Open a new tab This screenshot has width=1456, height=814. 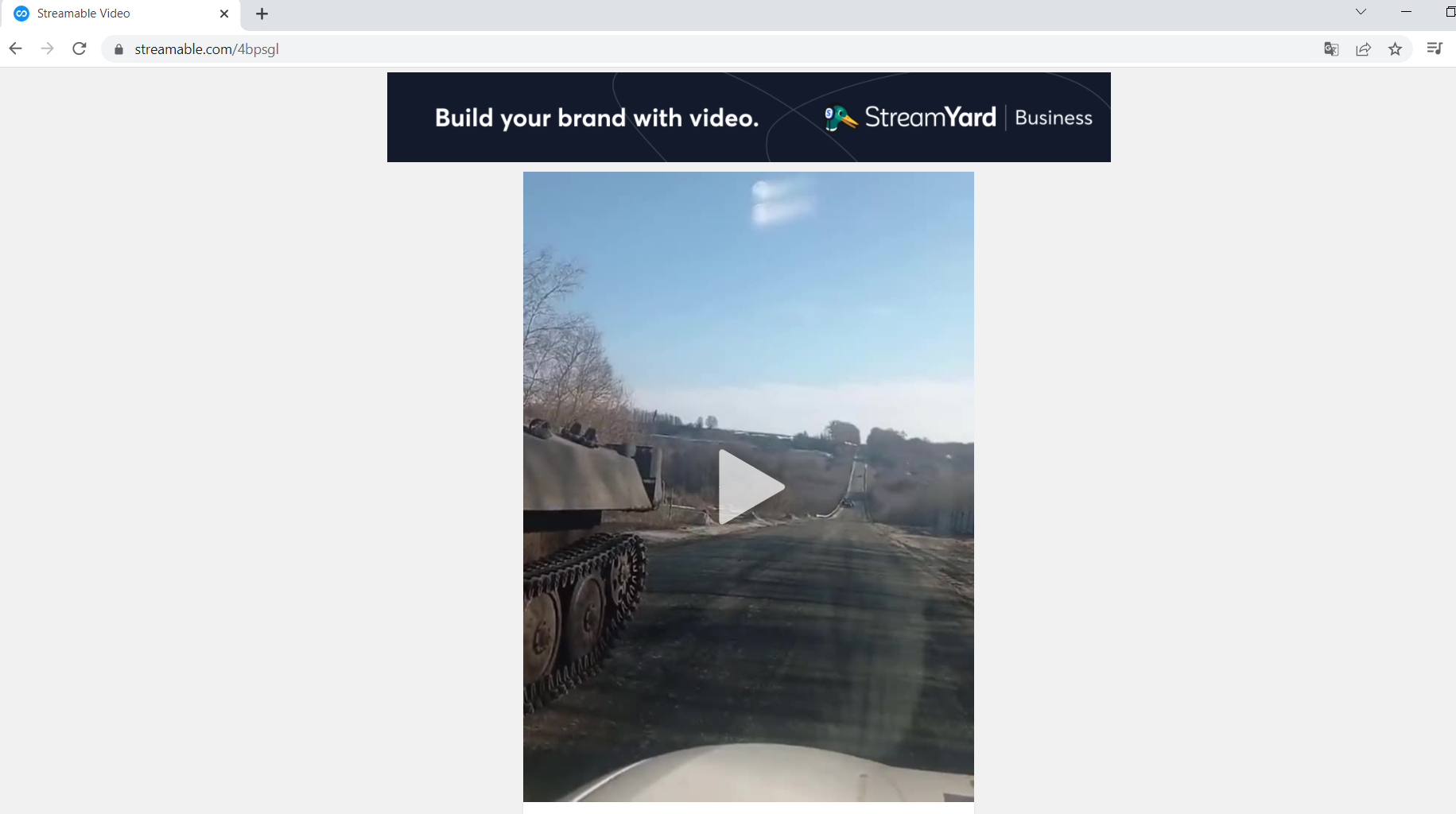(262, 14)
